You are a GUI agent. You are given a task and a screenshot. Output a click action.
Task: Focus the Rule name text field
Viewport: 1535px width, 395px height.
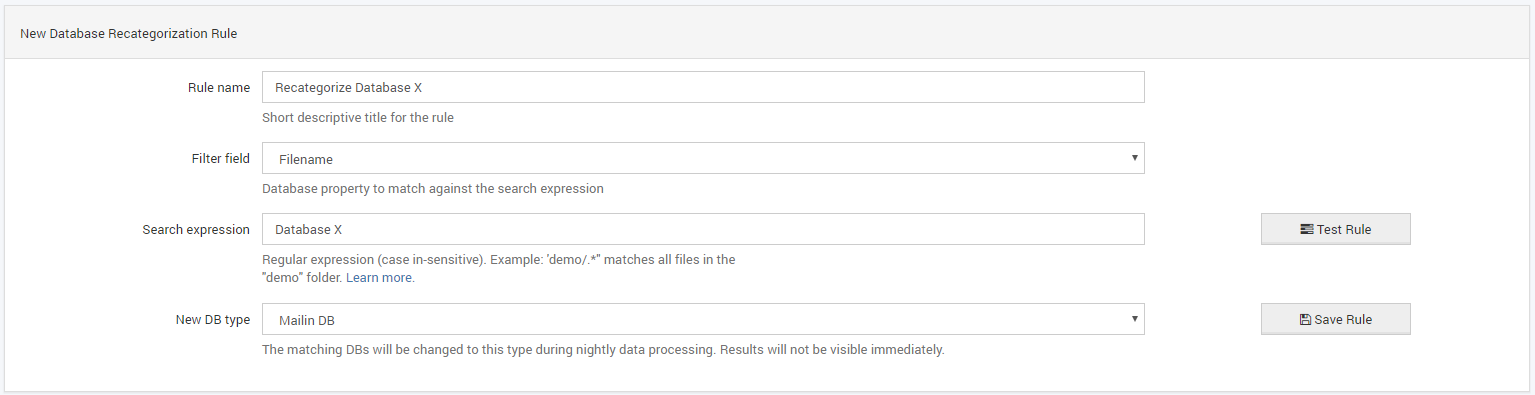(703, 87)
